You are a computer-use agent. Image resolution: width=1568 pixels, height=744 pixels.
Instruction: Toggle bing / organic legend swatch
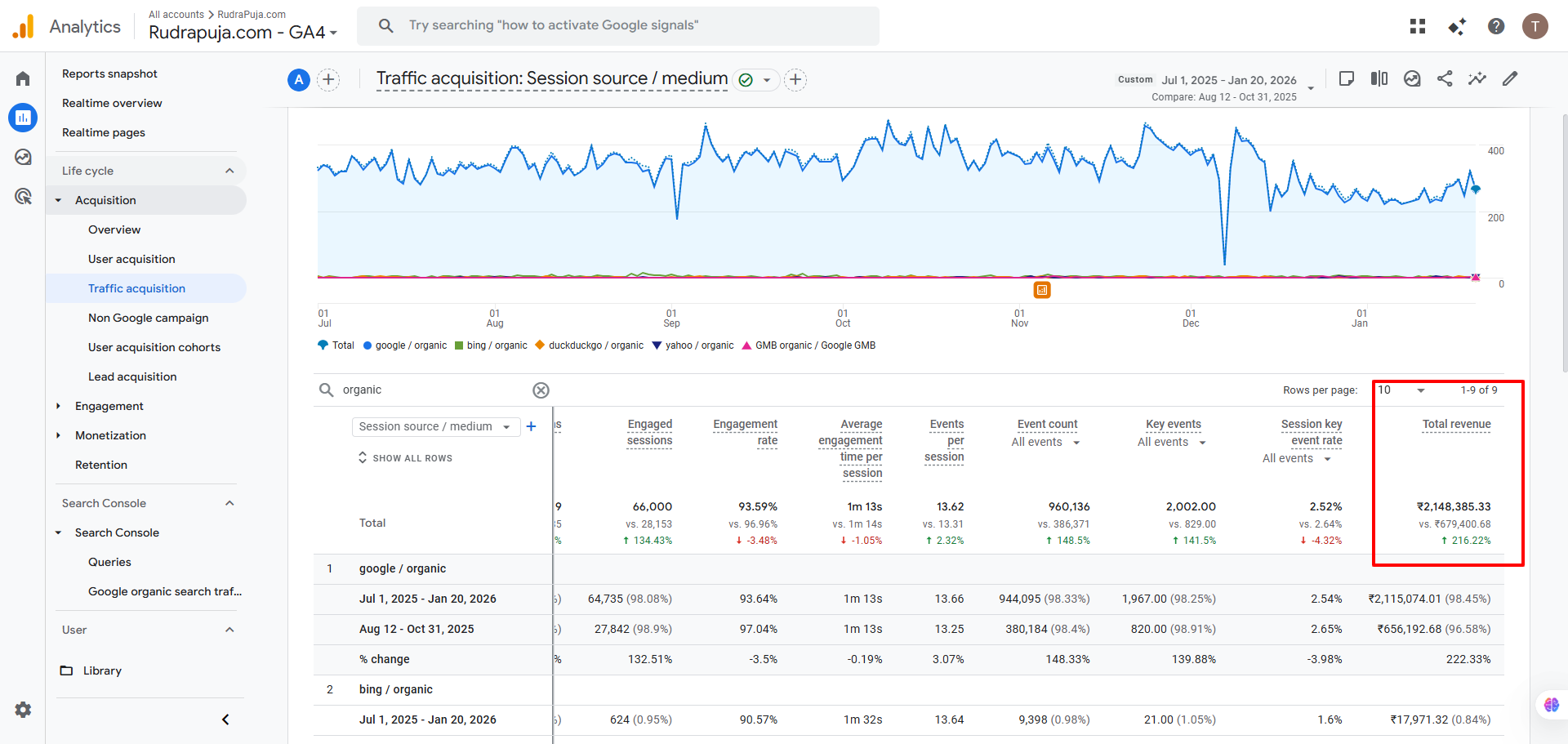pos(459,345)
